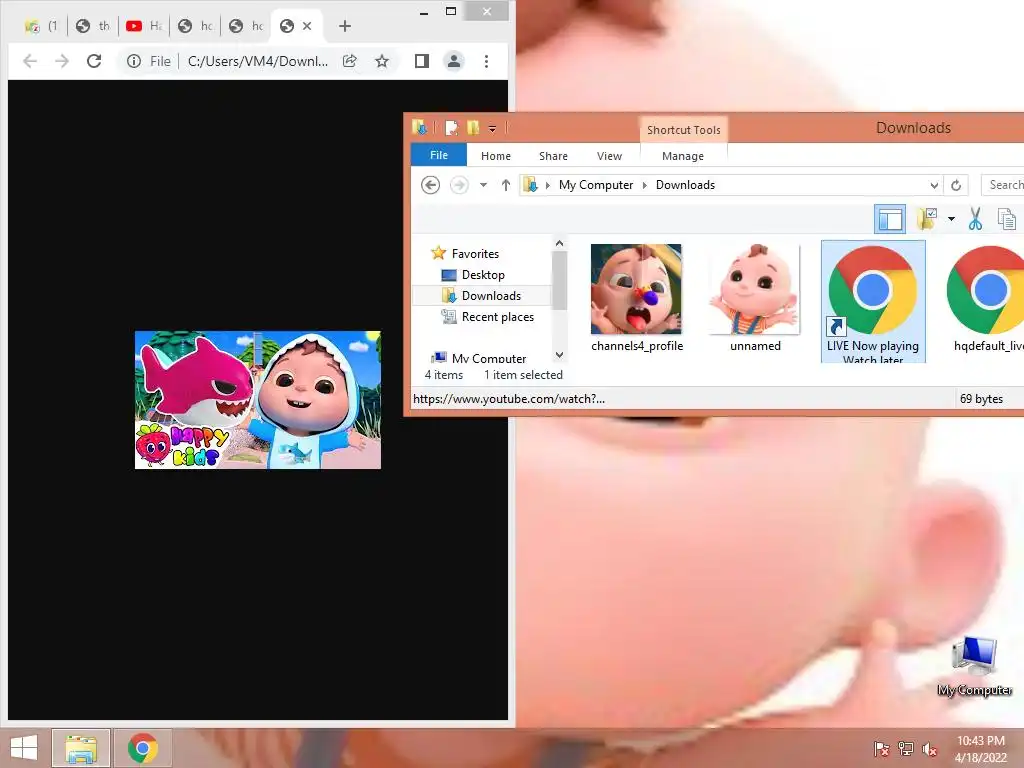Click the Cut scissors icon
Image resolution: width=1024 pixels, height=768 pixels.
tap(976, 219)
